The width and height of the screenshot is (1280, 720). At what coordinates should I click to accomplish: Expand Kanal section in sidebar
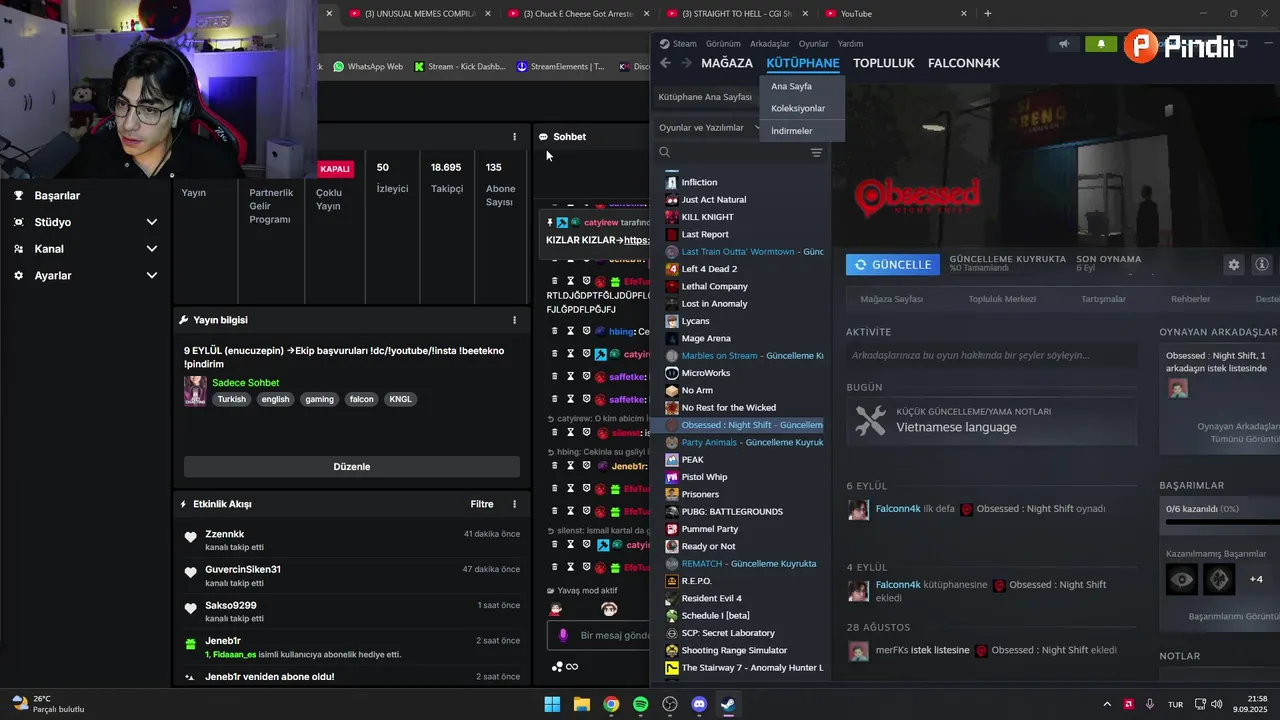pos(152,249)
